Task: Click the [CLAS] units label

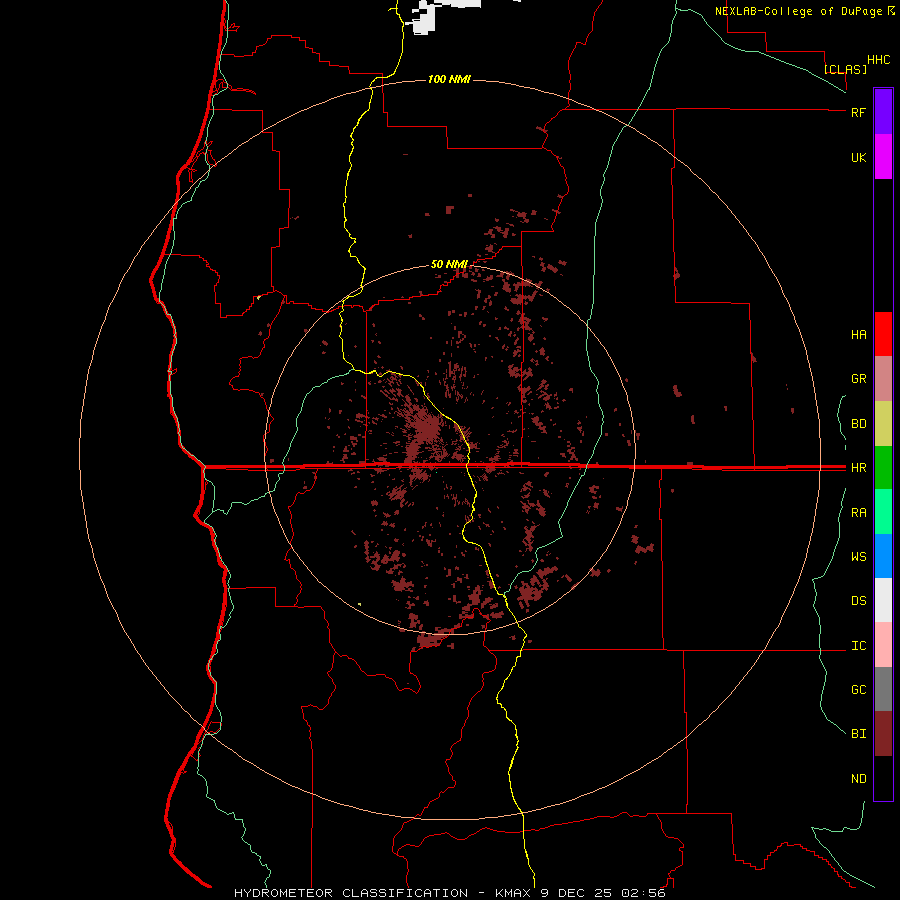Action: click(x=845, y=69)
